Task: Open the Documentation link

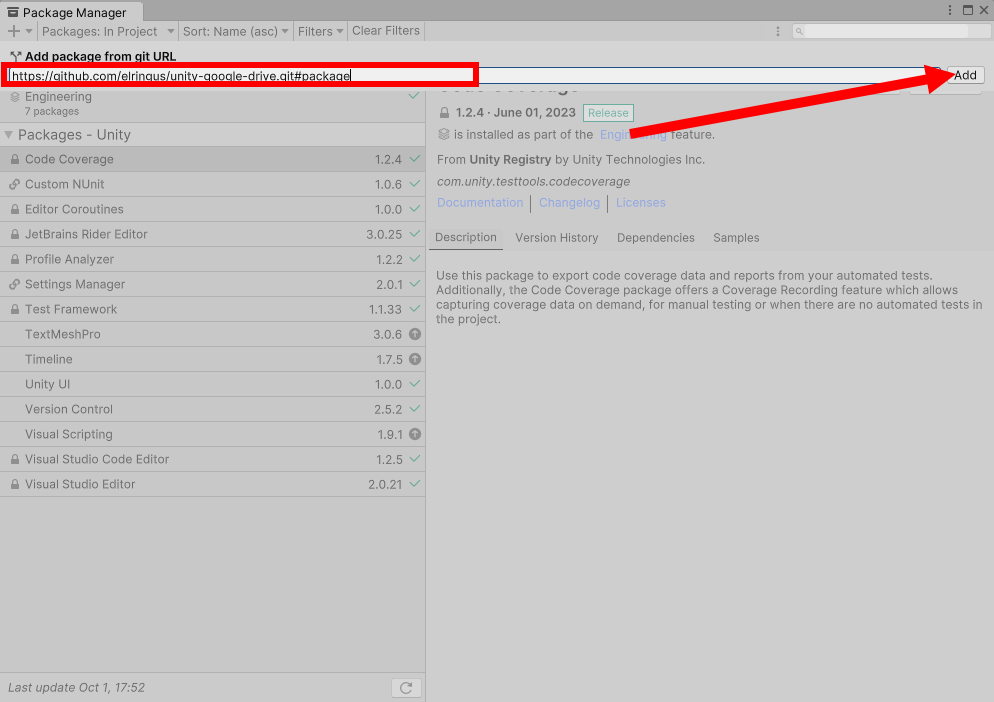Action: (480, 202)
